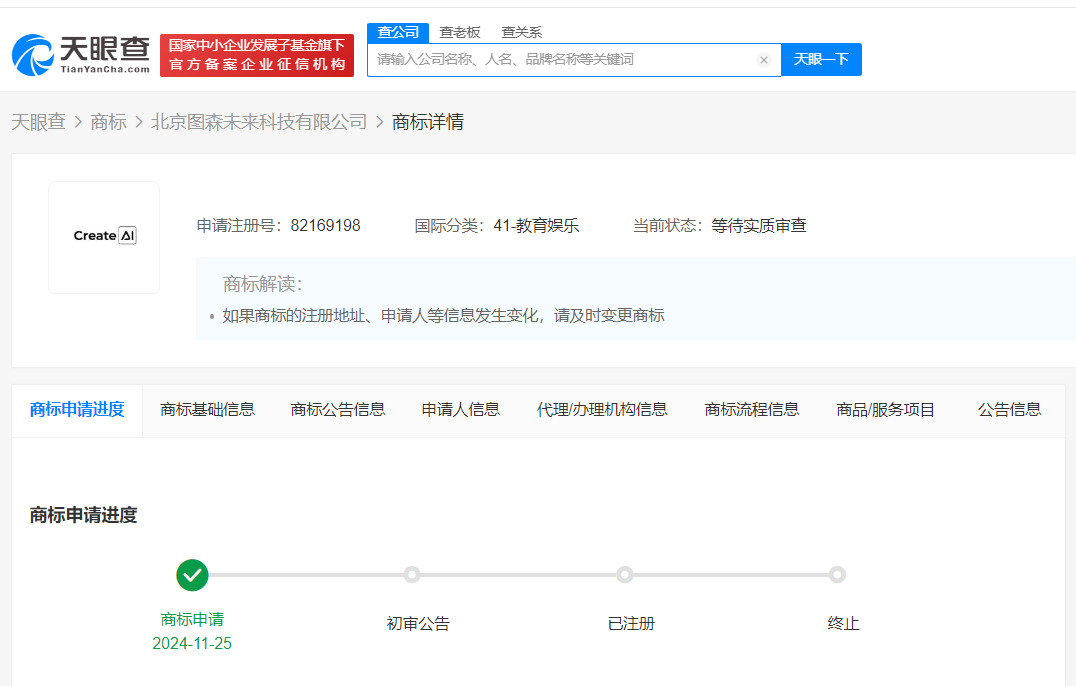Click the 天眼一下 search button
Viewport: 1076px width, 686px height.
point(821,60)
